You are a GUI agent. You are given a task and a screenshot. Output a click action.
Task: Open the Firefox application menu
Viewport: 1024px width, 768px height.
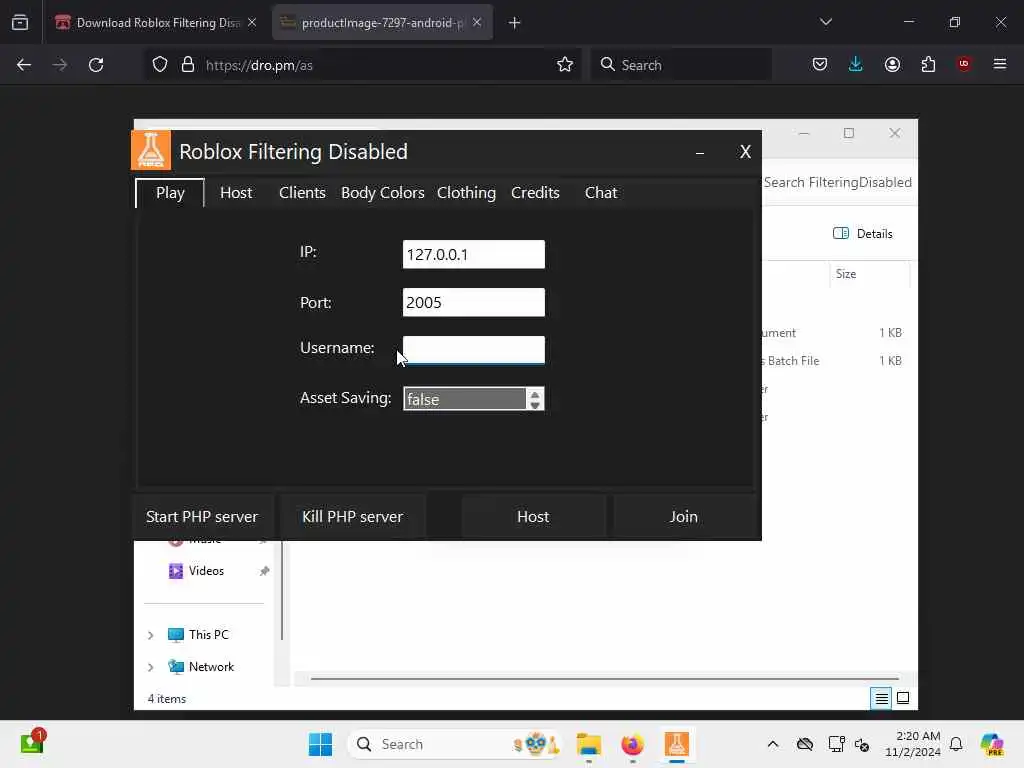click(1000, 64)
